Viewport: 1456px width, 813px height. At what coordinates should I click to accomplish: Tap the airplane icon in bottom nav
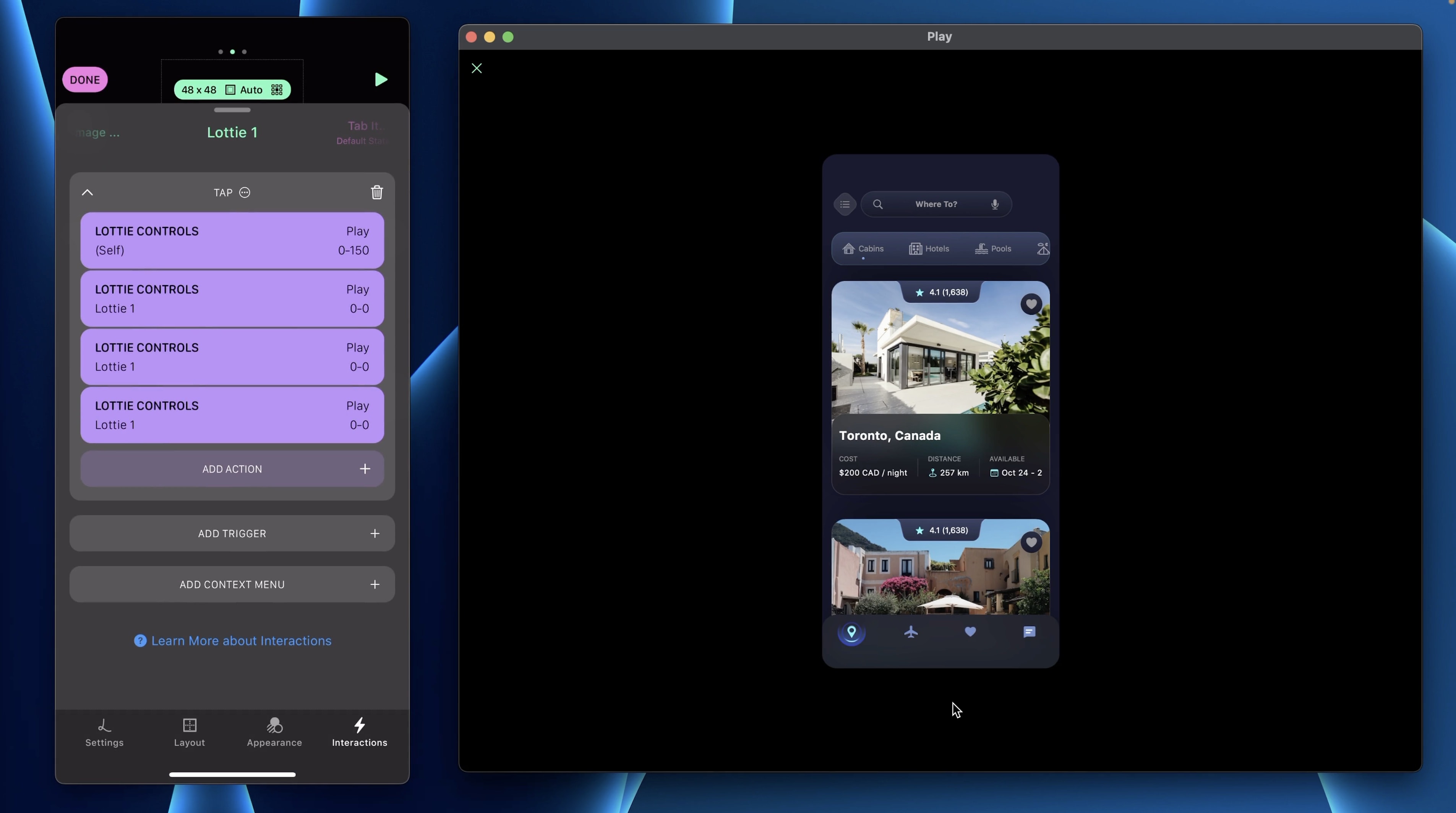pos(911,632)
